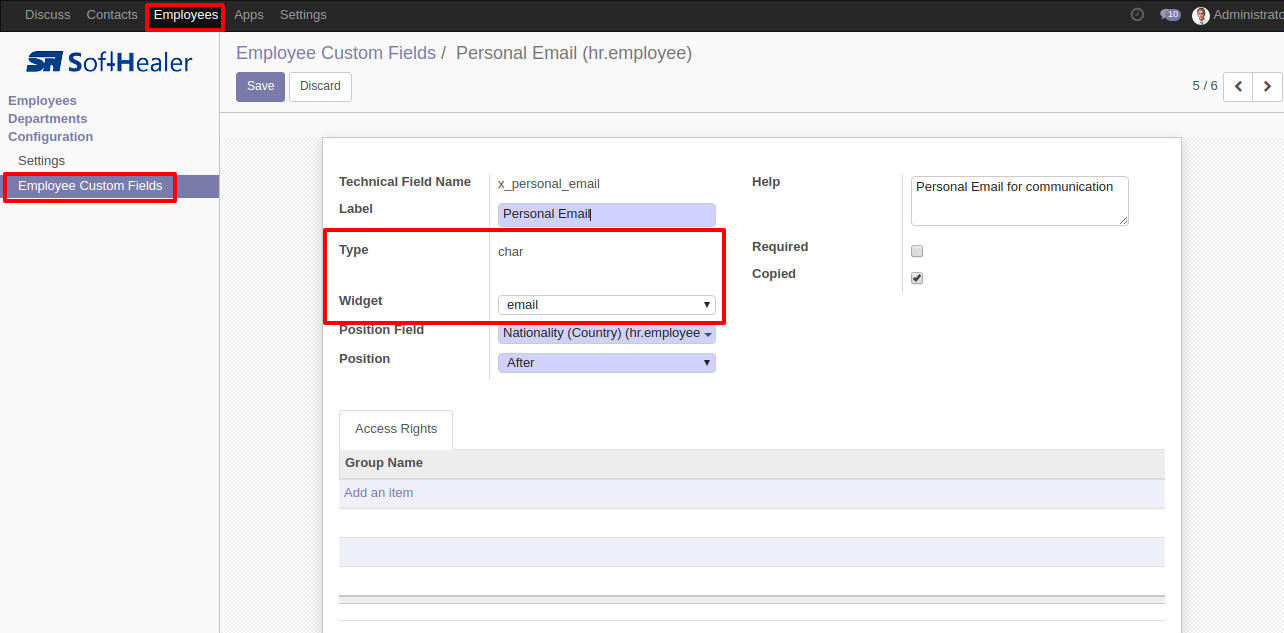1284x633 pixels.
Task: Open the Apps menu
Action: coord(249,15)
